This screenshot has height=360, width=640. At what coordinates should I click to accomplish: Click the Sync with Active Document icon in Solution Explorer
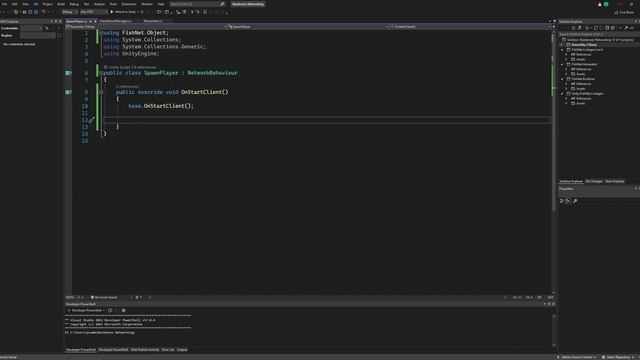pyautogui.click(x=596, y=28)
